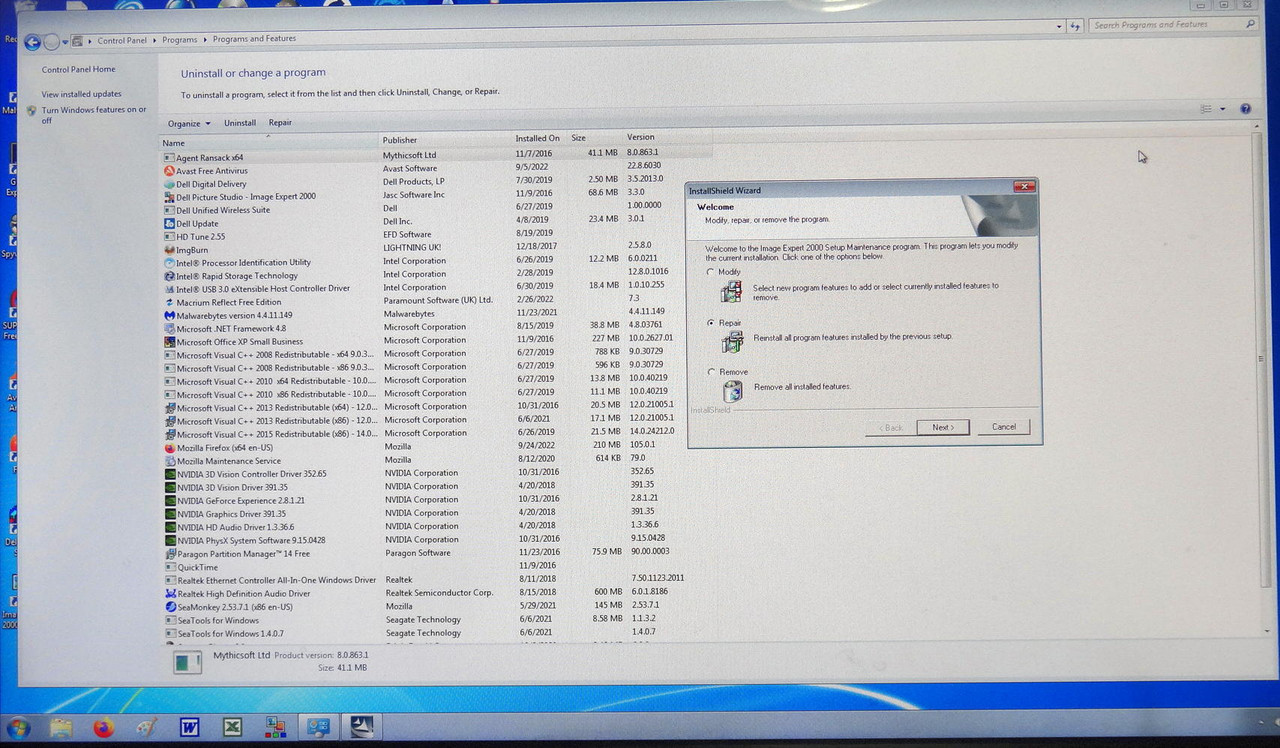Click Uninstall in the command bar
Viewport: 1280px width, 748px height.
pos(240,123)
